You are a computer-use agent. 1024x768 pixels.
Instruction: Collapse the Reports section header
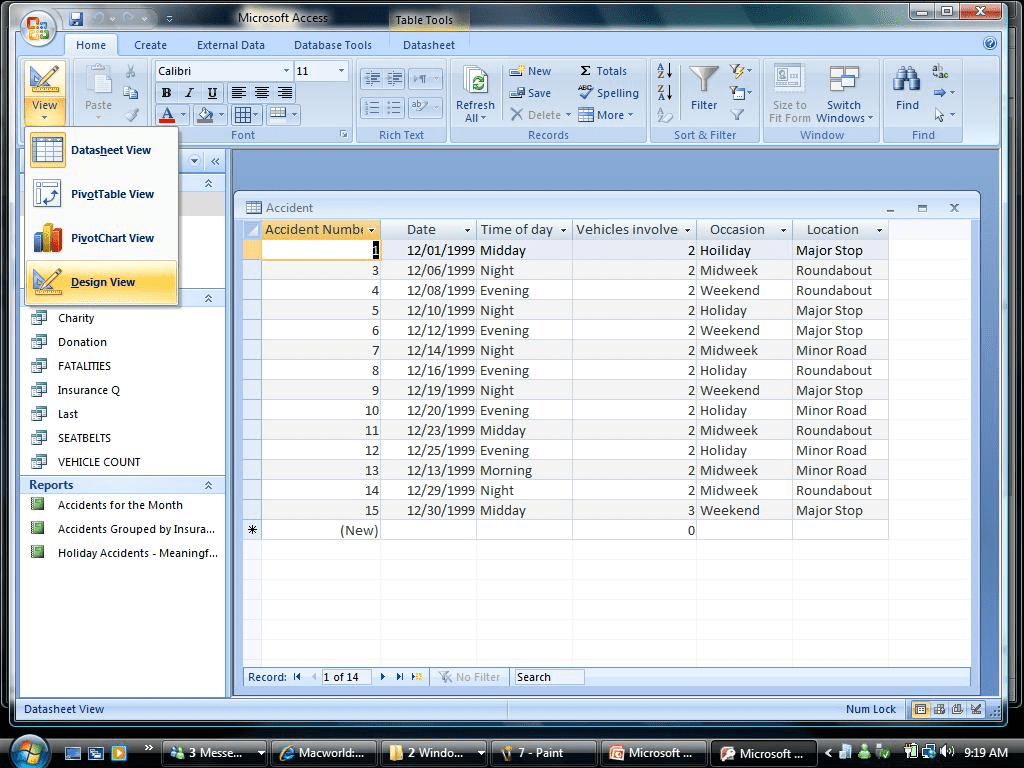coord(209,485)
